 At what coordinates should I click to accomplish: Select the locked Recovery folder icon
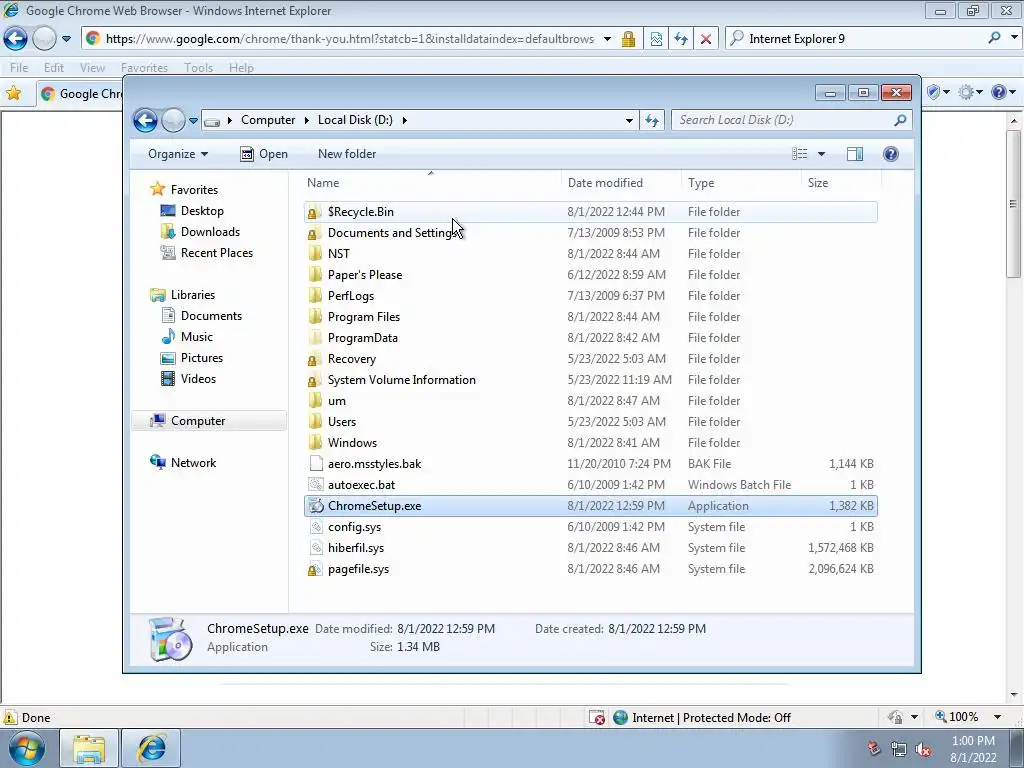315,359
